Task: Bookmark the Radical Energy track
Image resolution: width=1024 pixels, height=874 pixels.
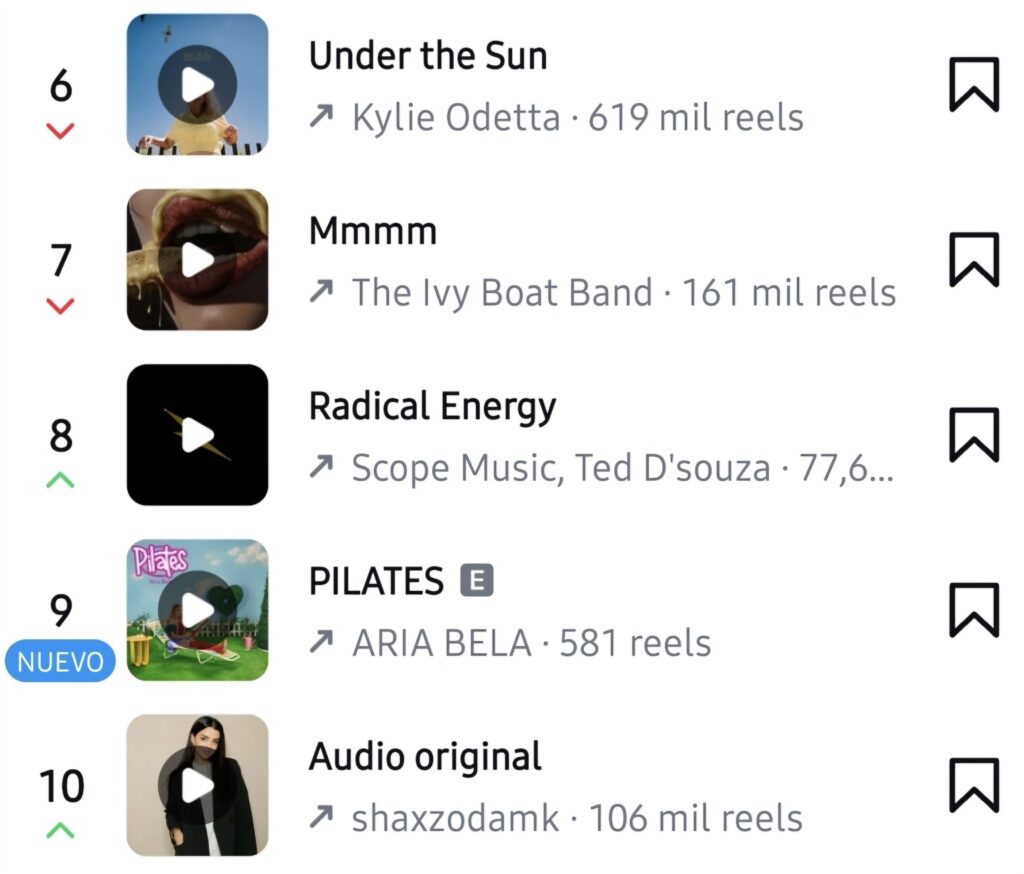Action: click(x=974, y=434)
